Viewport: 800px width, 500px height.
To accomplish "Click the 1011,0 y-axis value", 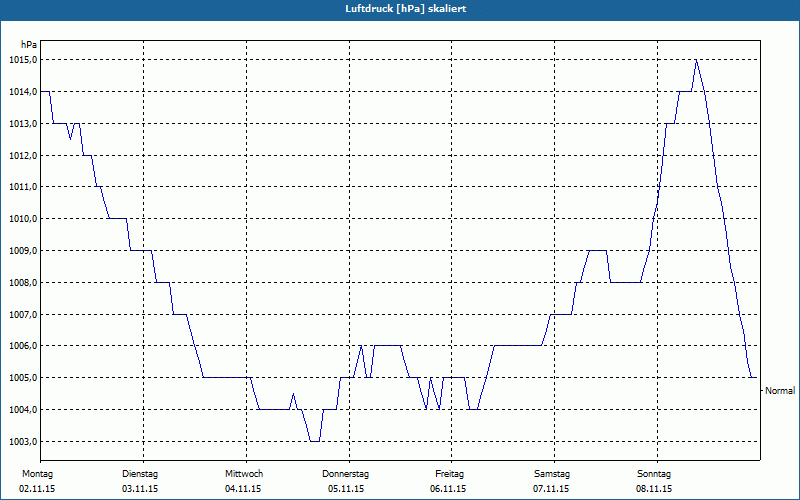I will 23,187.
